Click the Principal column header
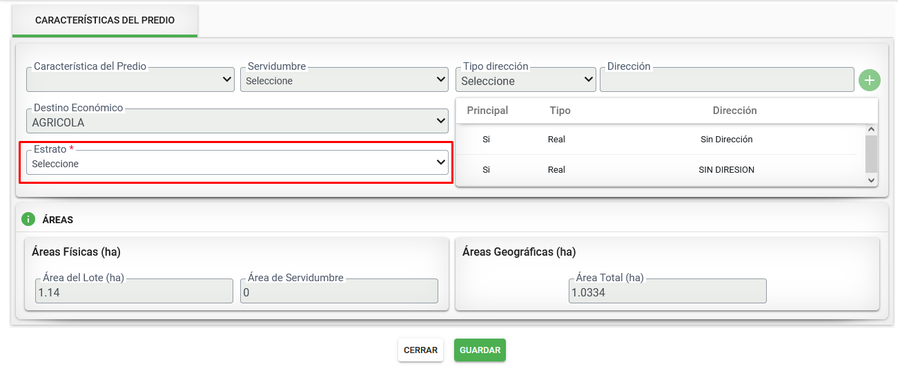 tap(487, 110)
